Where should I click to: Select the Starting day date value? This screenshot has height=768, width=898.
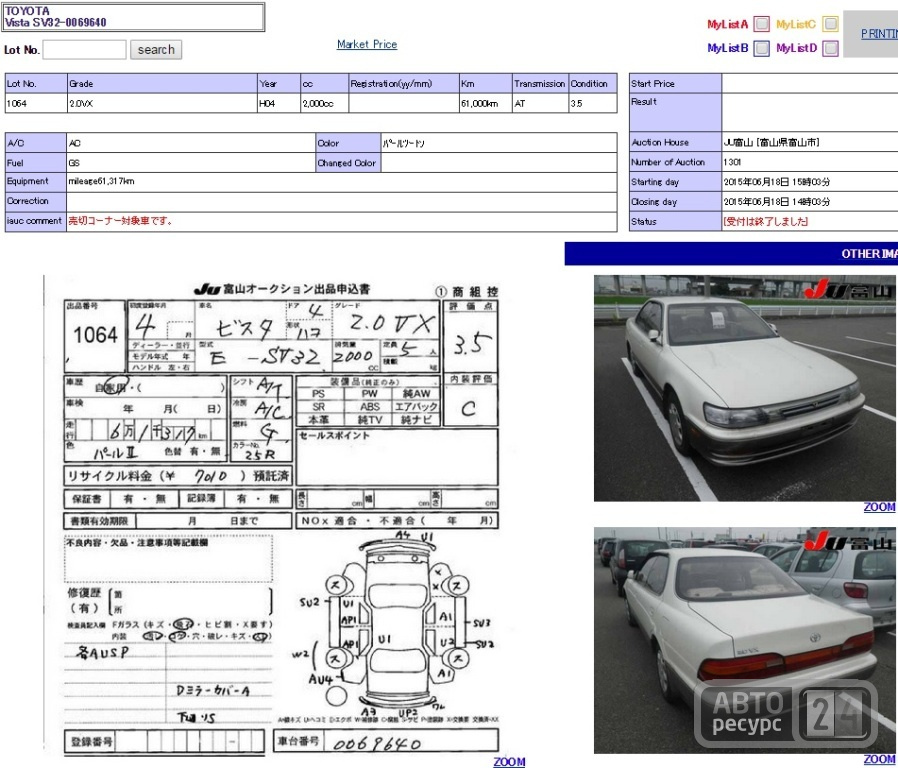click(x=776, y=182)
